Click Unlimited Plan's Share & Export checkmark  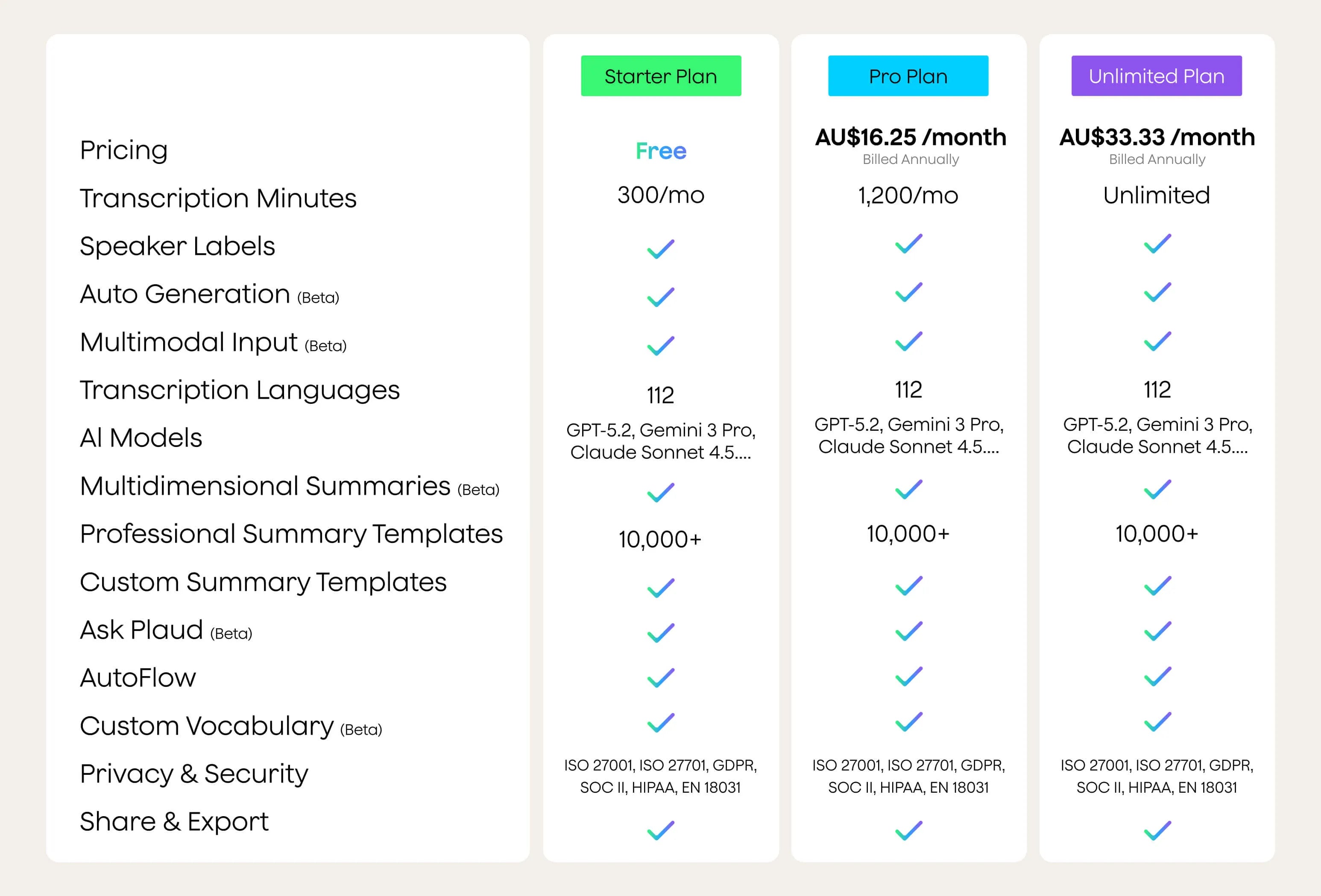point(1157,830)
